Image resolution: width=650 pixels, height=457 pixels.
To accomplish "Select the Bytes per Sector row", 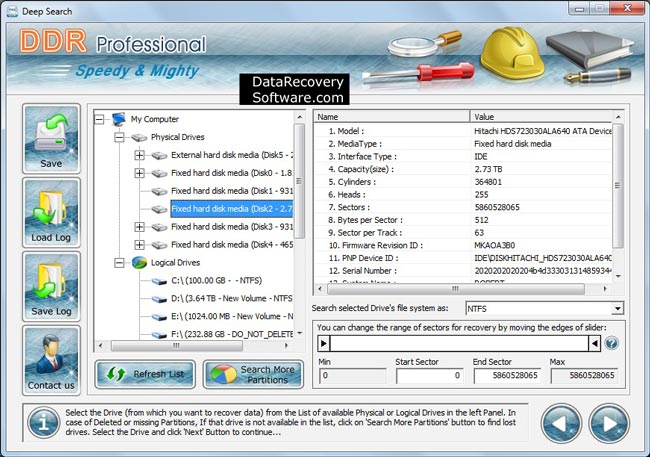I will pyautogui.click(x=463, y=220).
